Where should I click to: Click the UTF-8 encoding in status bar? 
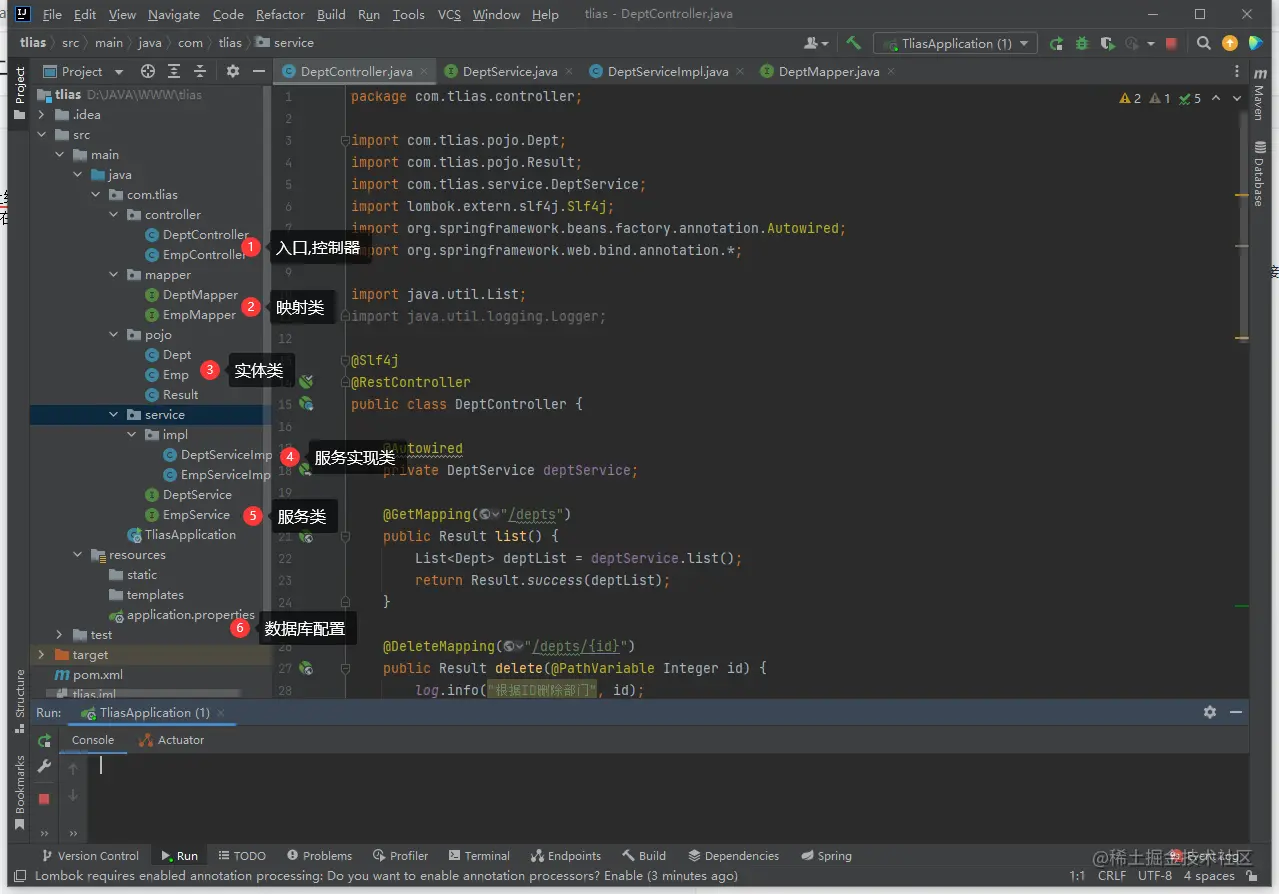pos(1154,876)
